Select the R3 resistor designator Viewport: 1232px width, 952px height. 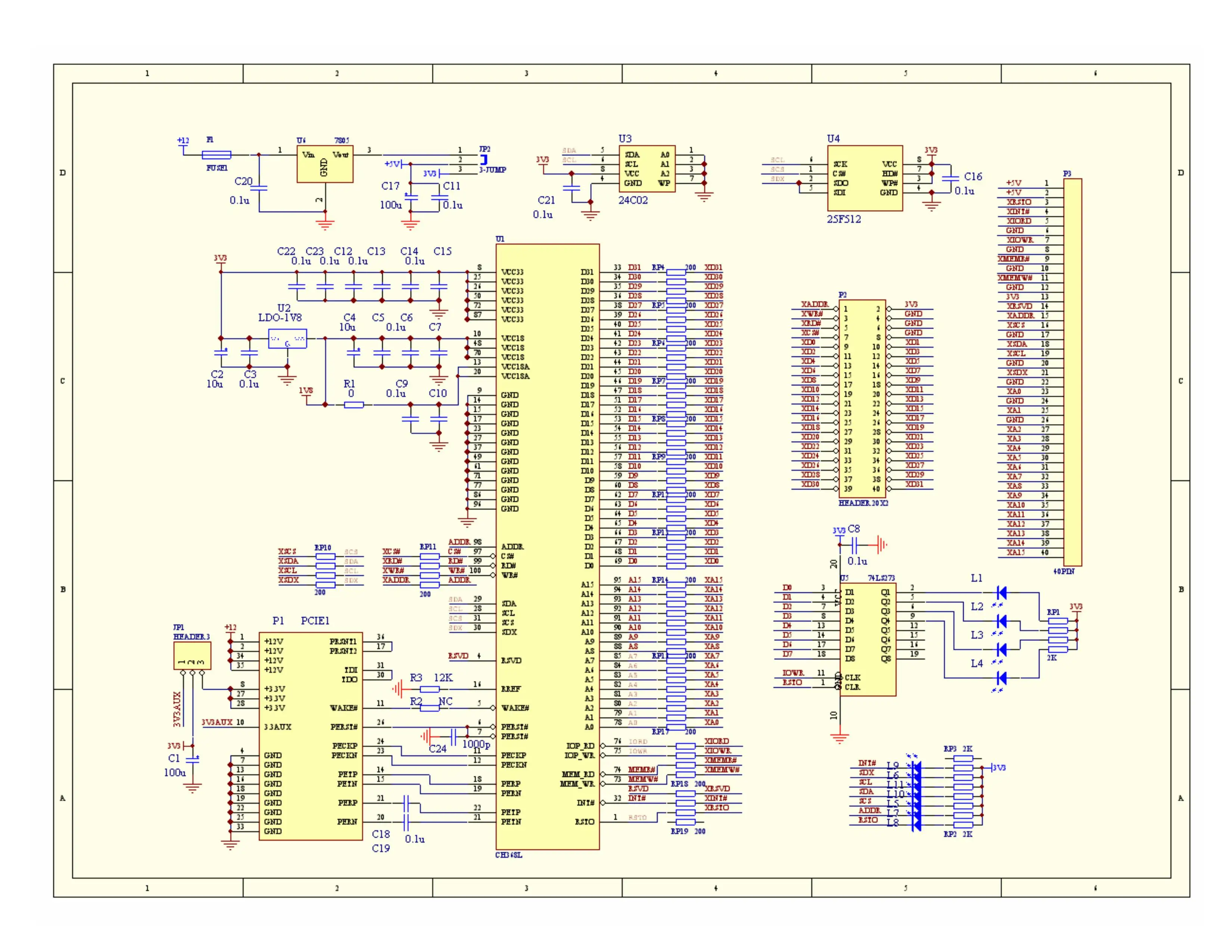click(416, 678)
